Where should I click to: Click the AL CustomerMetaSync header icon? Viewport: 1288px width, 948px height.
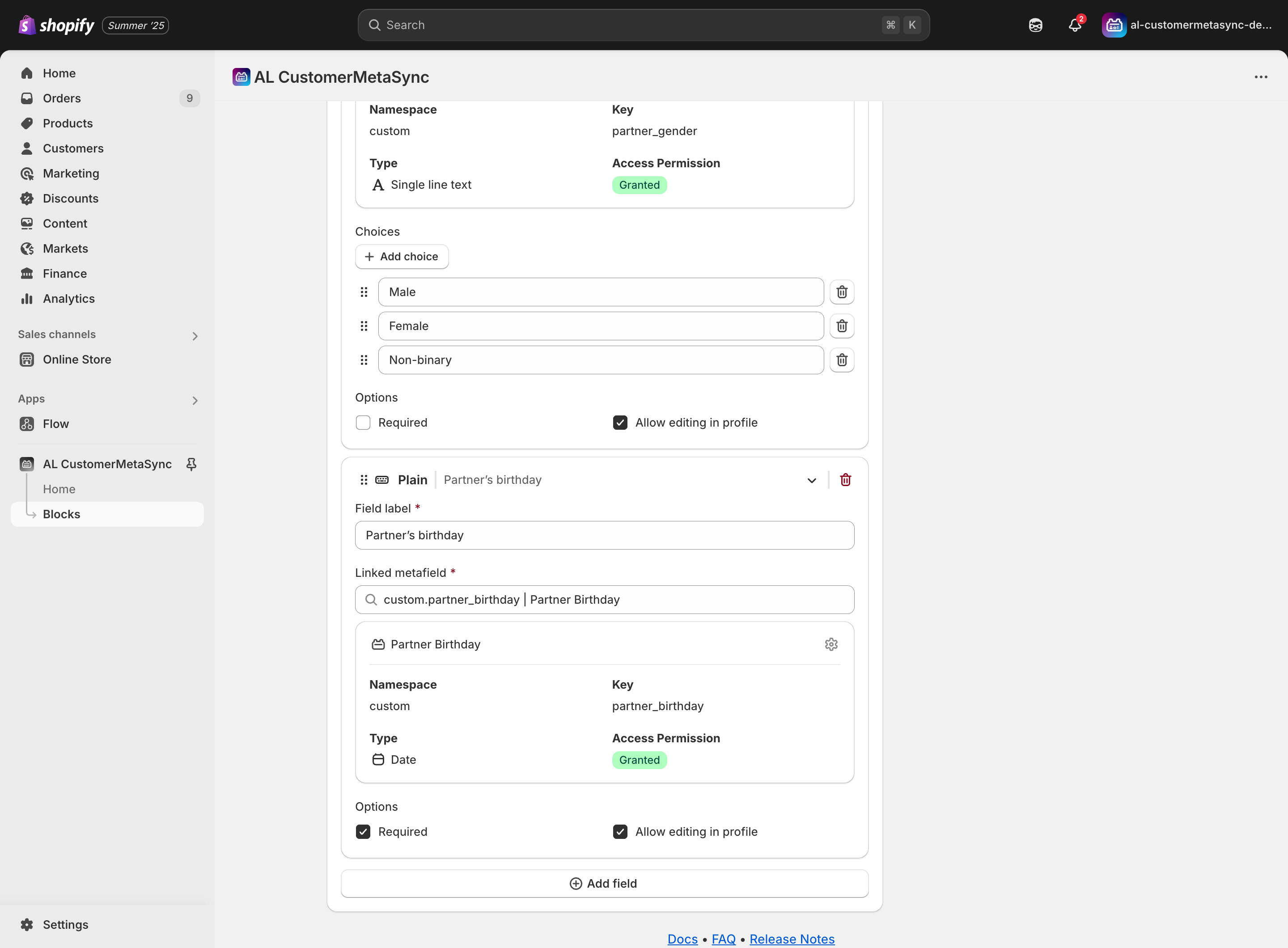pyautogui.click(x=241, y=77)
